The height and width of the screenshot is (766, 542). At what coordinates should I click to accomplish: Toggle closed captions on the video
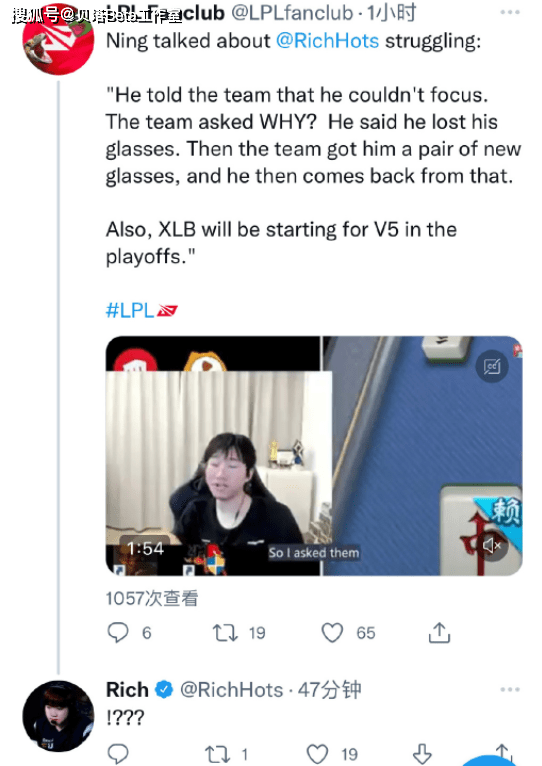tap(492, 366)
